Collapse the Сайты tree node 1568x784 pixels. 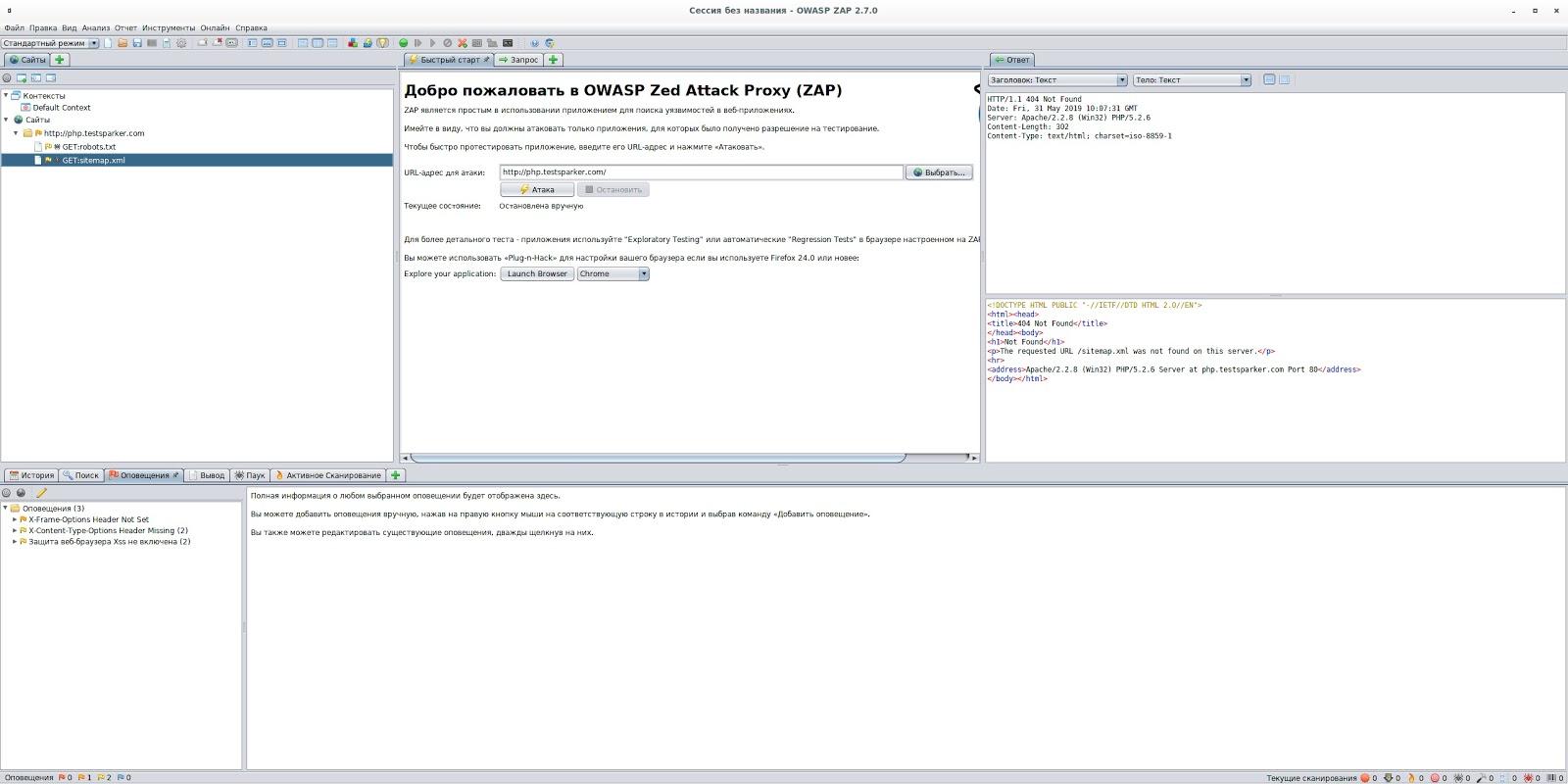(x=6, y=120)
